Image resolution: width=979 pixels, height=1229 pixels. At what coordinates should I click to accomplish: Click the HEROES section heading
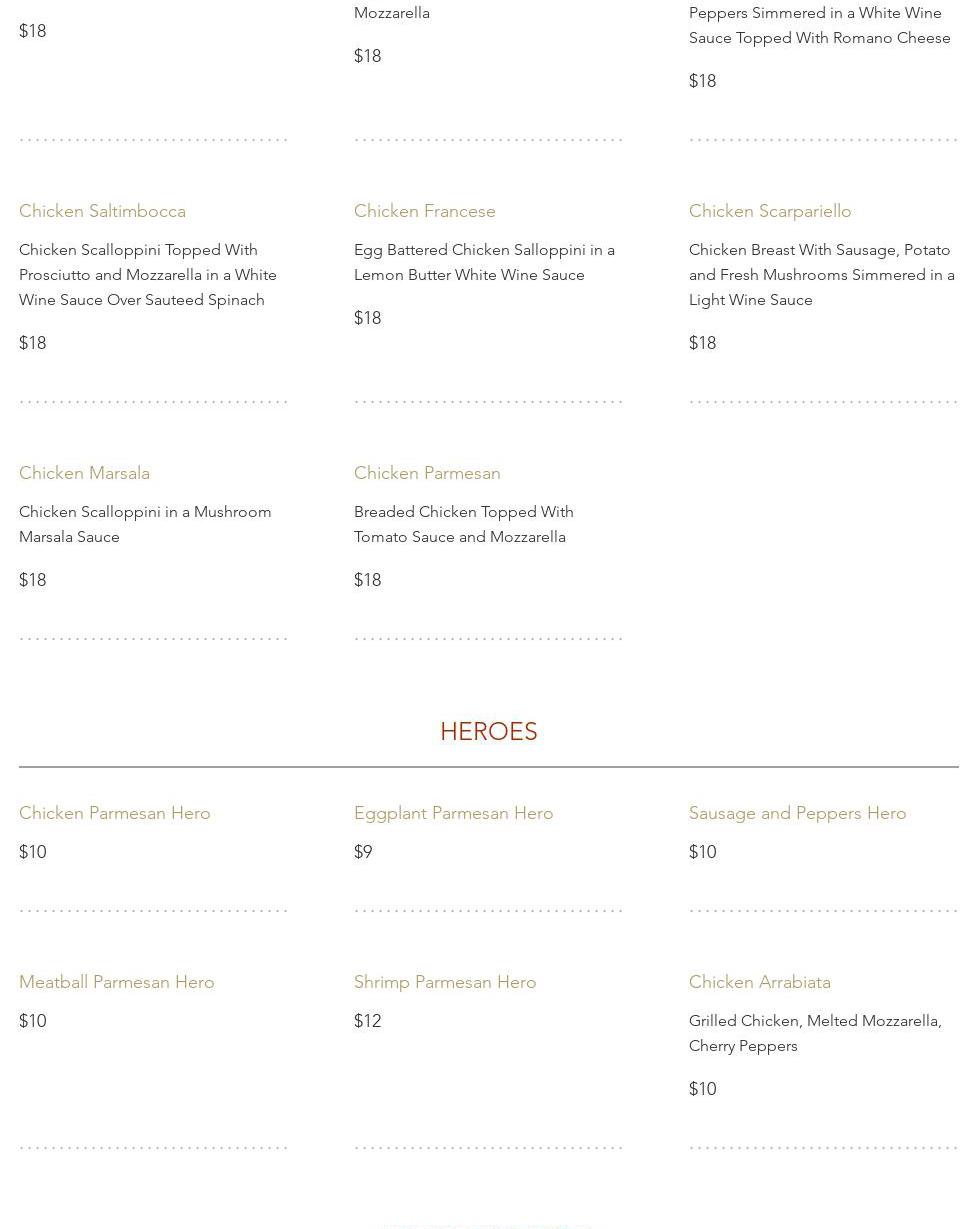tap(488, 732)
